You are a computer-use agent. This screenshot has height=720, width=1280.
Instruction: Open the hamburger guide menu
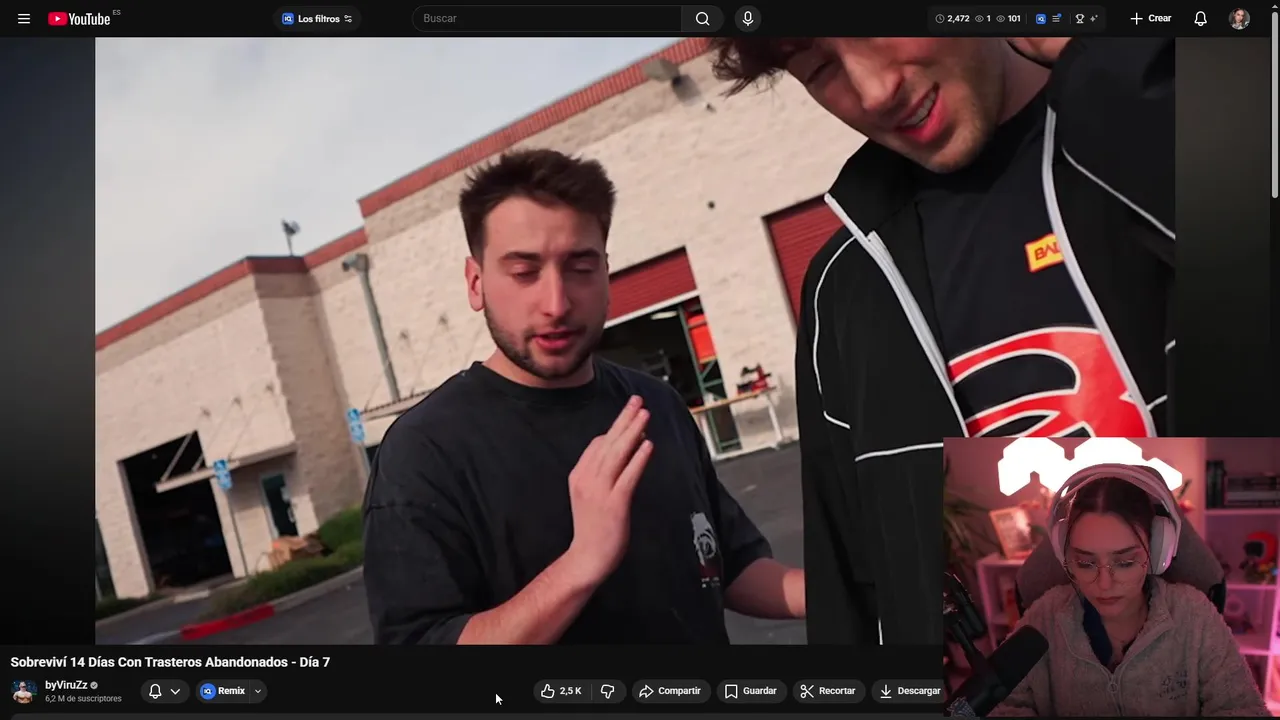[x=24, y=19]
